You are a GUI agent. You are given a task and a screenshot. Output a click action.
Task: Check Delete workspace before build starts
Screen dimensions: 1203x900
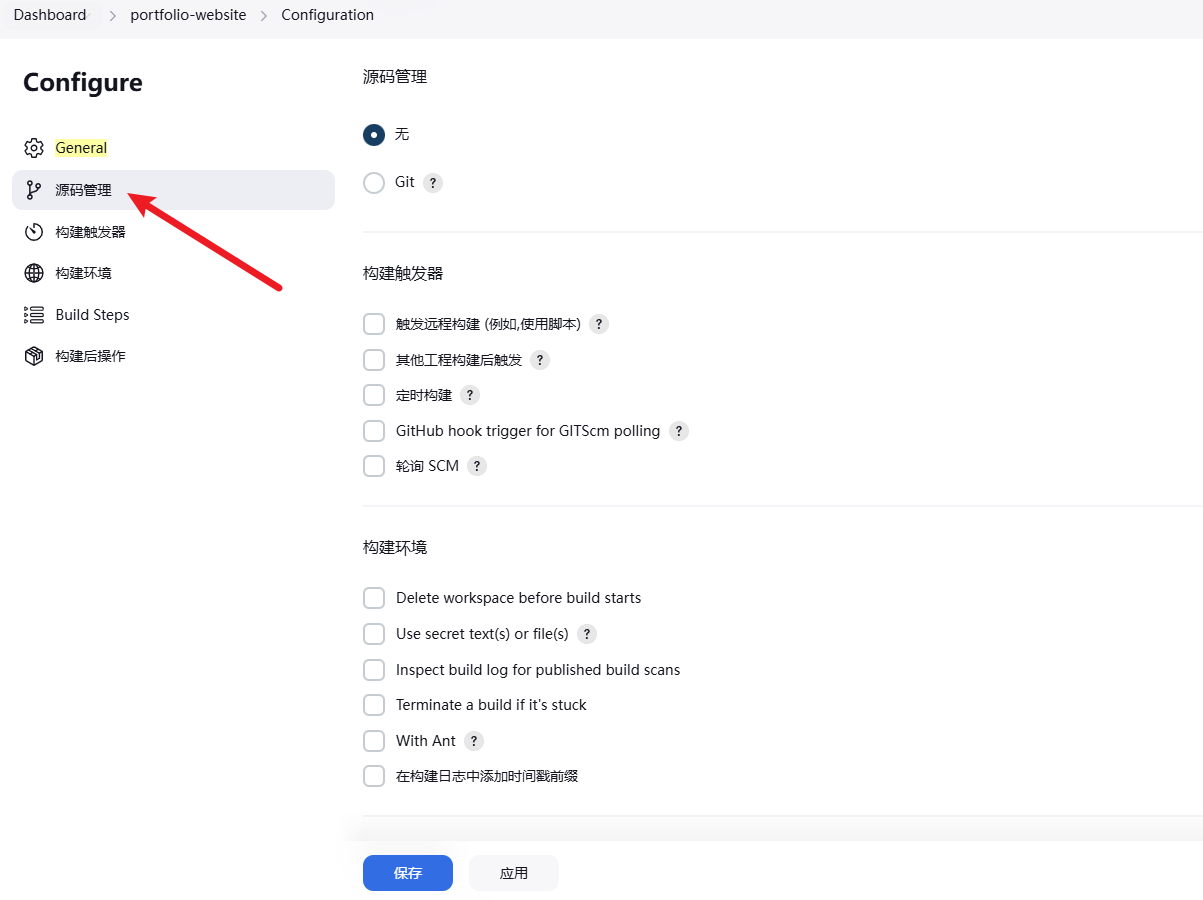pos(374,598)
